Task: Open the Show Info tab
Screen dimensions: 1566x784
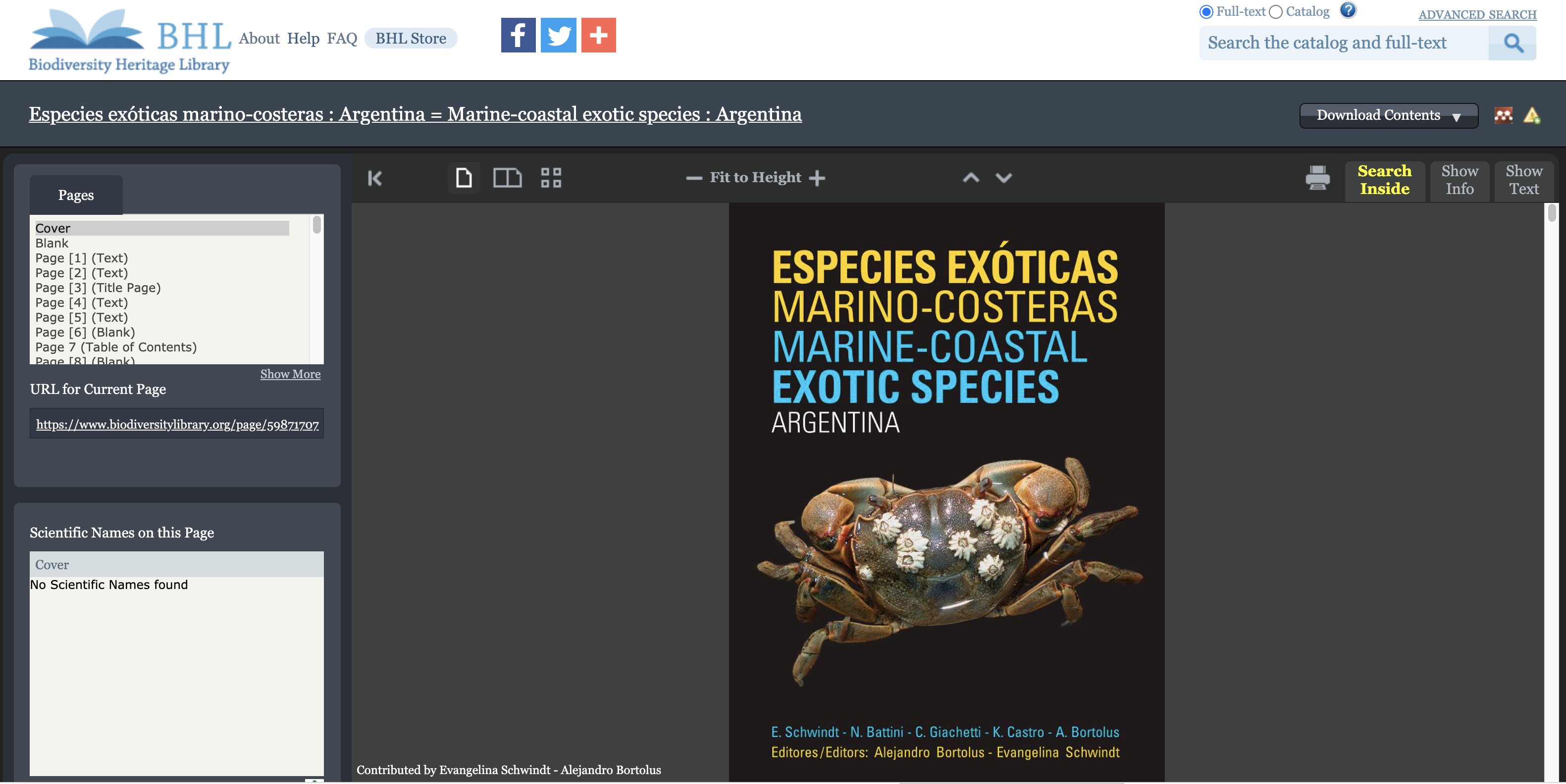Action: [1459, 180]
